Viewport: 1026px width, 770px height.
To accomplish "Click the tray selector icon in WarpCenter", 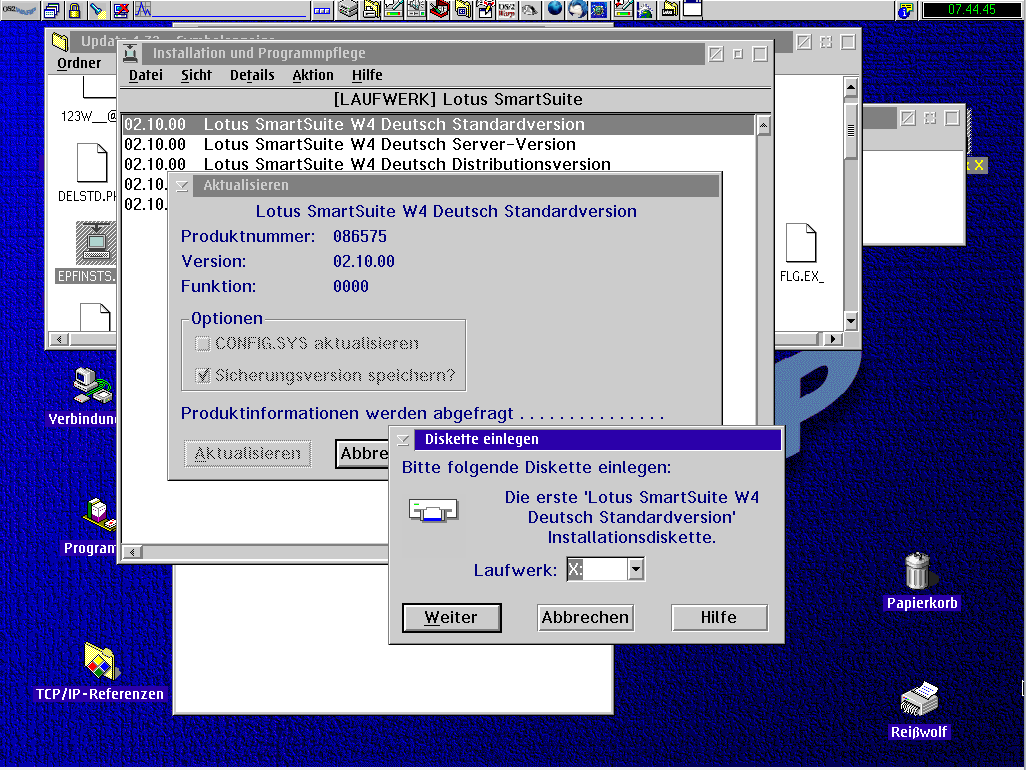I will click(322, 10).
